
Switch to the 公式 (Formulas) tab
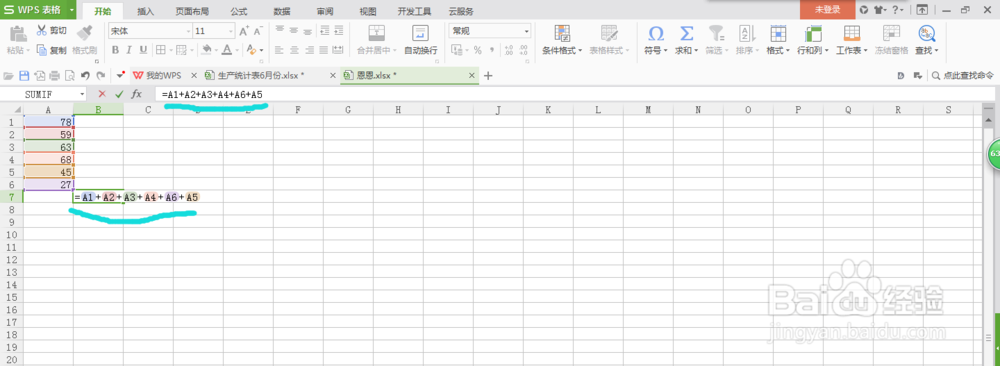click(239, 11)
